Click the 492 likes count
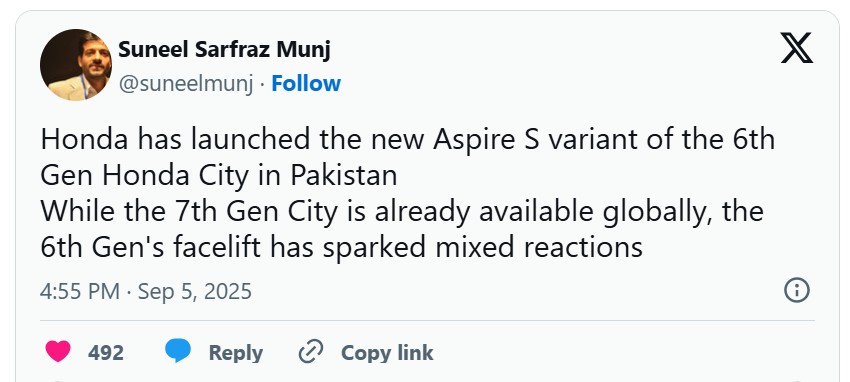The height and width of the screenshot is (382, 850). 106,353
